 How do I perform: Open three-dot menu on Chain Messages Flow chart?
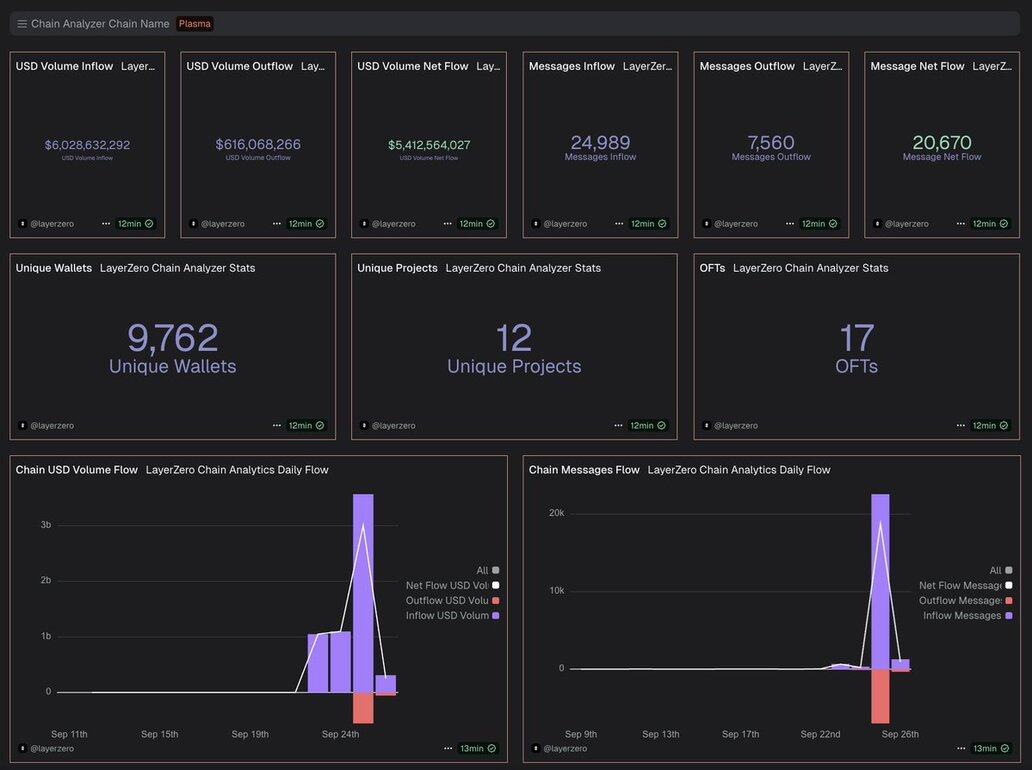[x=961, y=748]
